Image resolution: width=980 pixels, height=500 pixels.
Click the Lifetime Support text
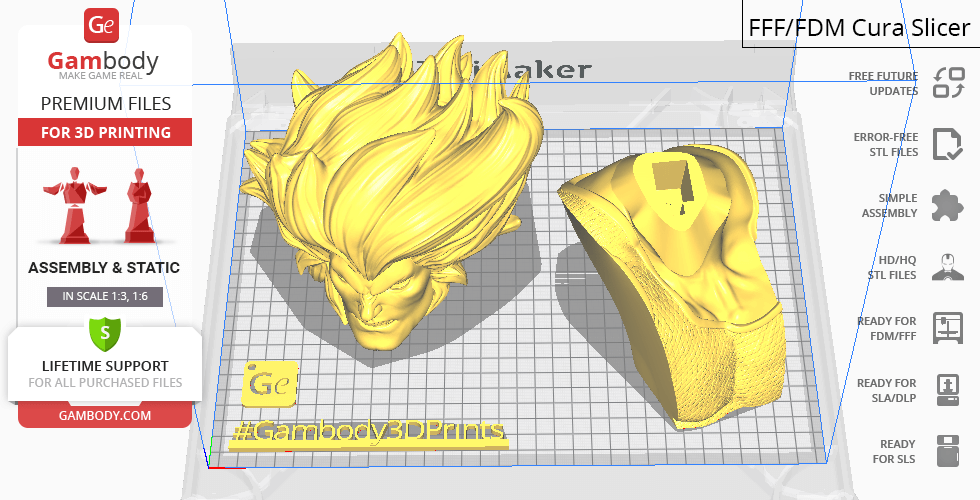click(104, 366)
